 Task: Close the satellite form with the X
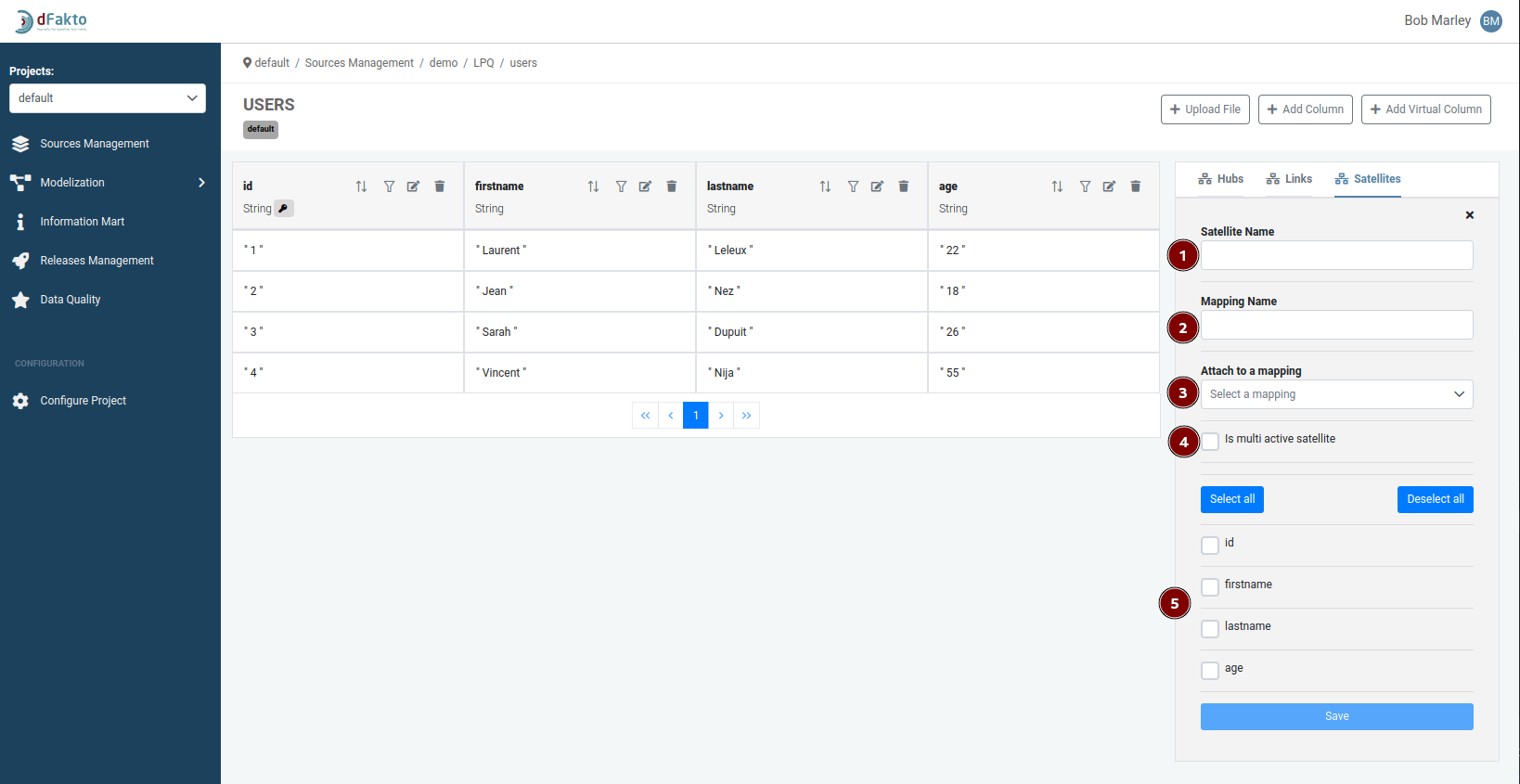(x=1470, y=215)
